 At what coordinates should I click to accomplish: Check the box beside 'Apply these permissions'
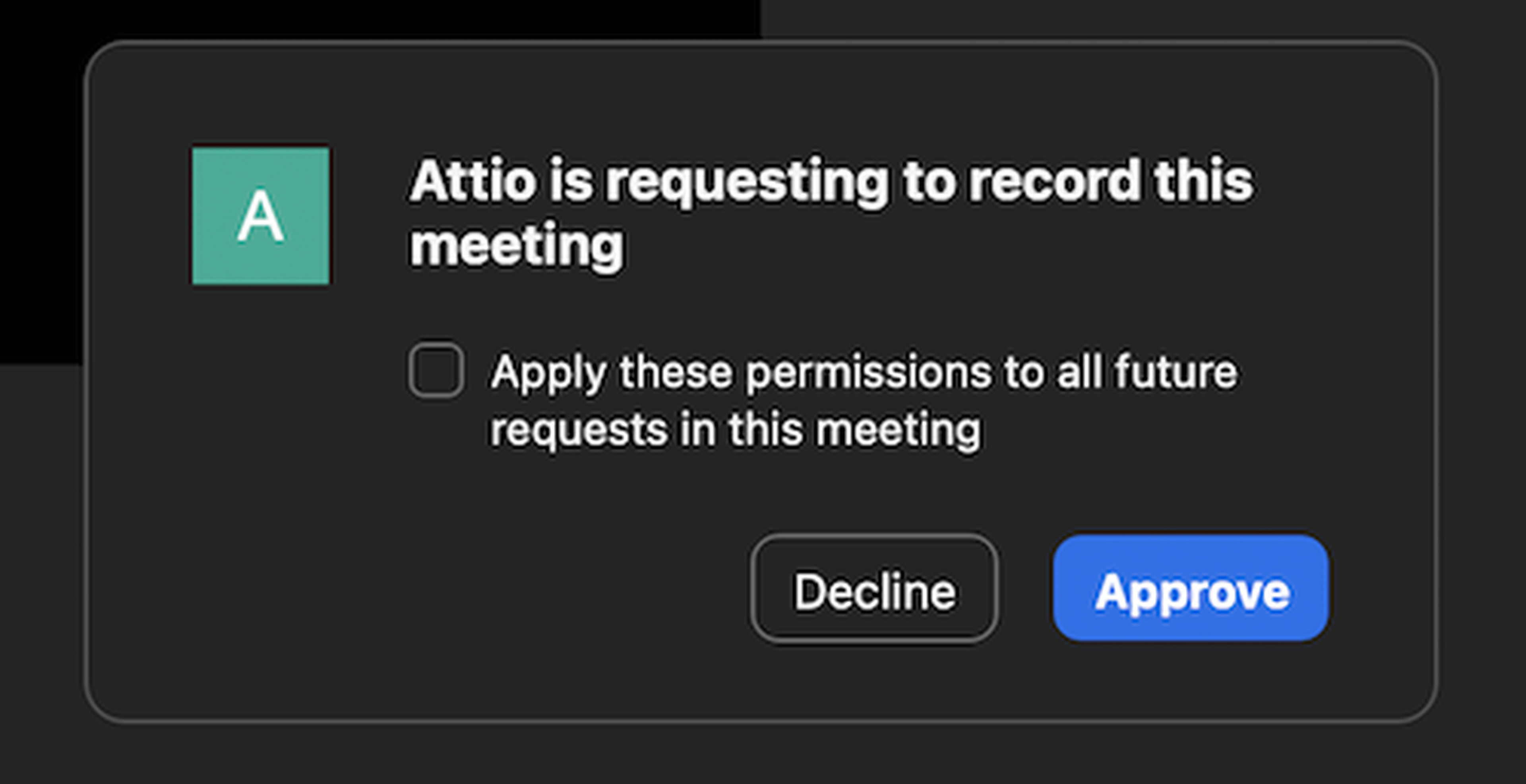point(436,370)
